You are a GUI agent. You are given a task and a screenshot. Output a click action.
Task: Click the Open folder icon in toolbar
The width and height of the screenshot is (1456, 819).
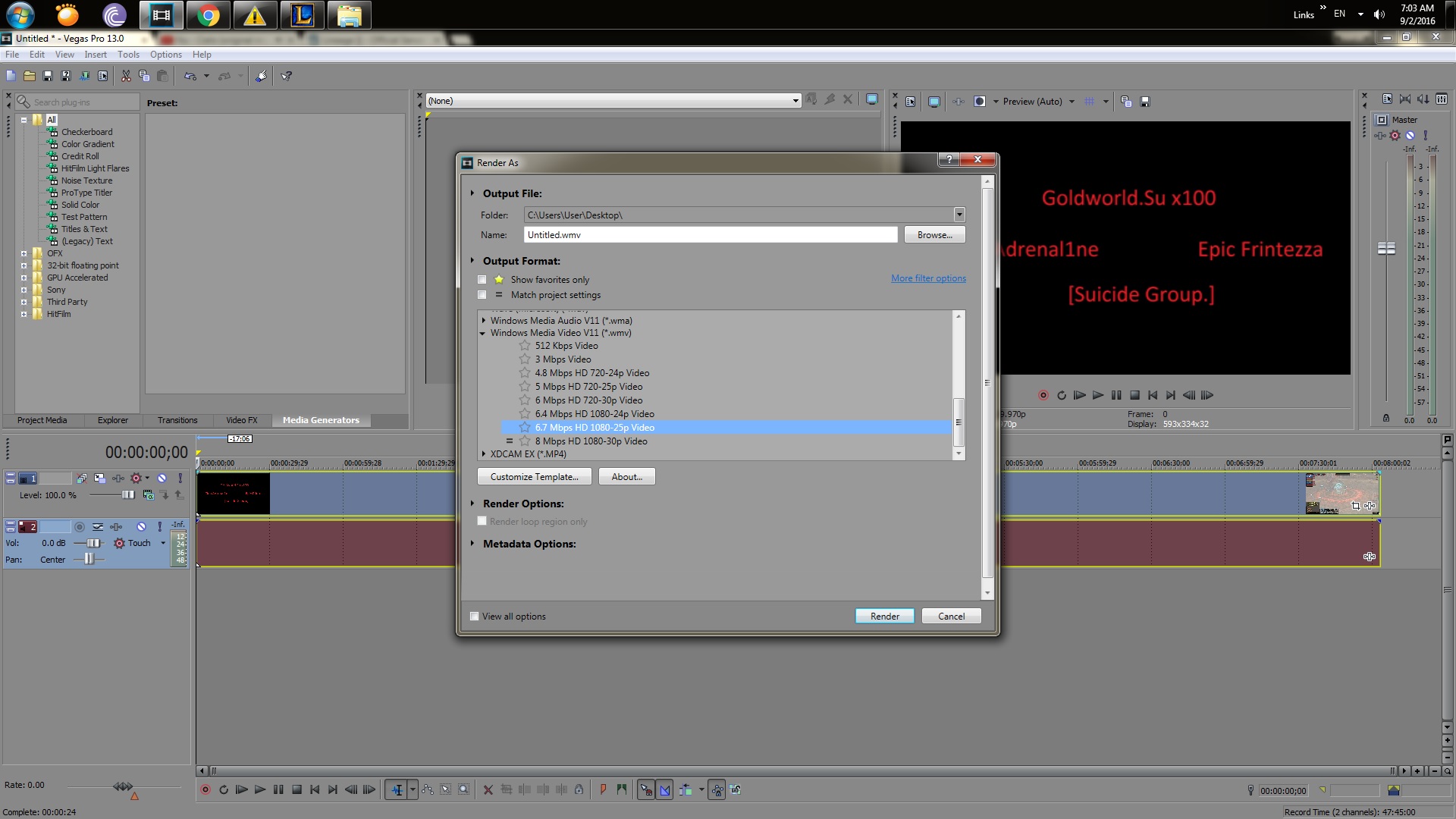tap(30, 76)
